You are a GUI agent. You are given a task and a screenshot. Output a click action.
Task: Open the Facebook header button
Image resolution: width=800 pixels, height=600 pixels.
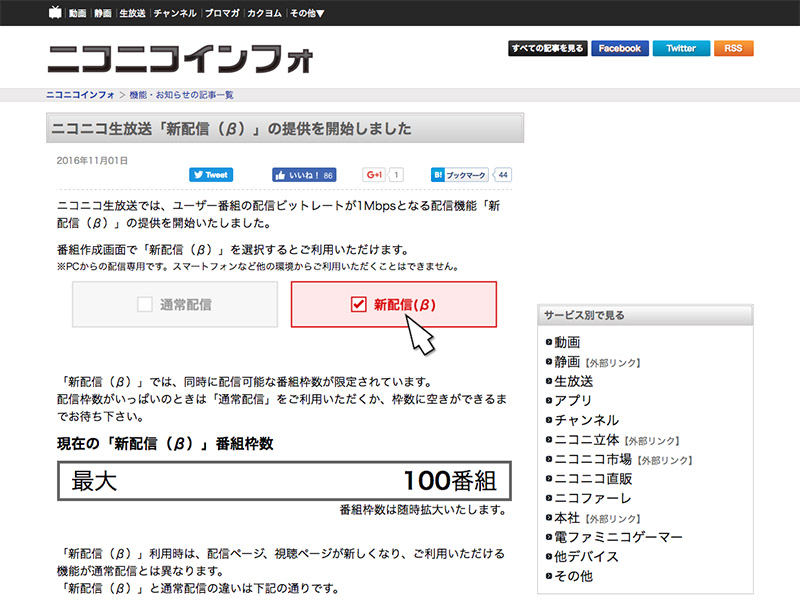coord(620,48)
